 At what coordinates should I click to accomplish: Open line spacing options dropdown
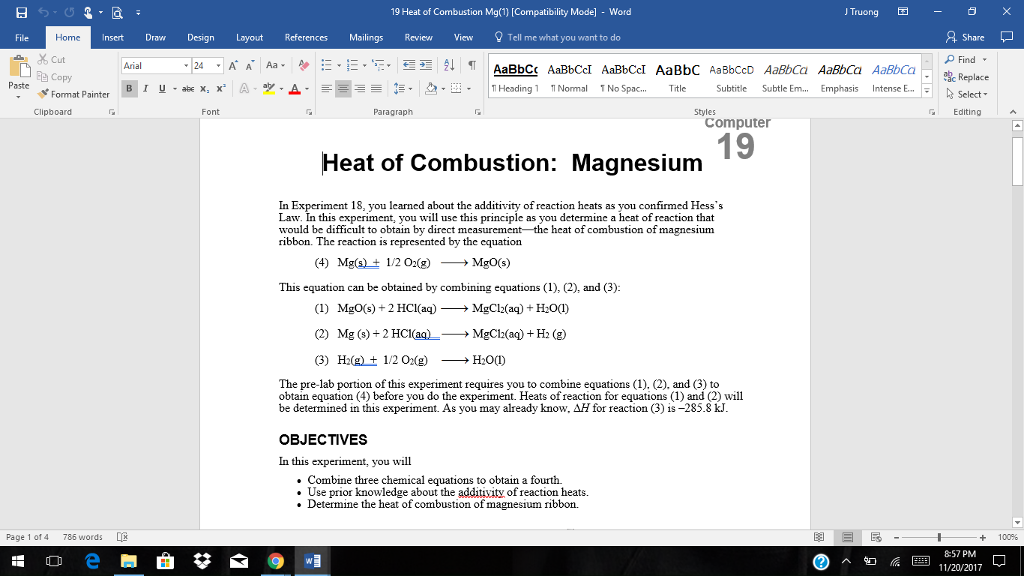tap(410, 89)
